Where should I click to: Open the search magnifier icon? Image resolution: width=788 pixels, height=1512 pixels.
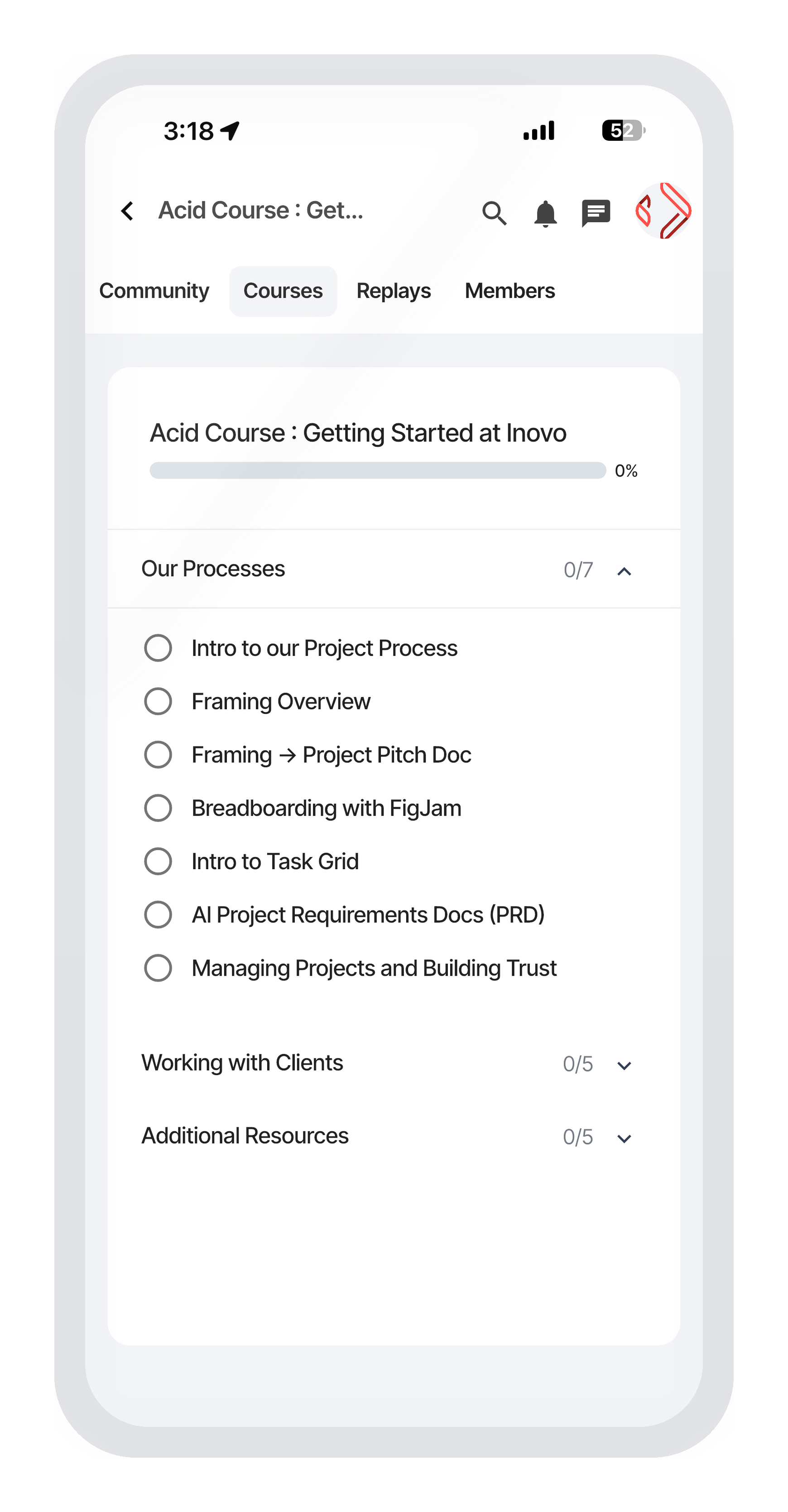click(494, 212)
